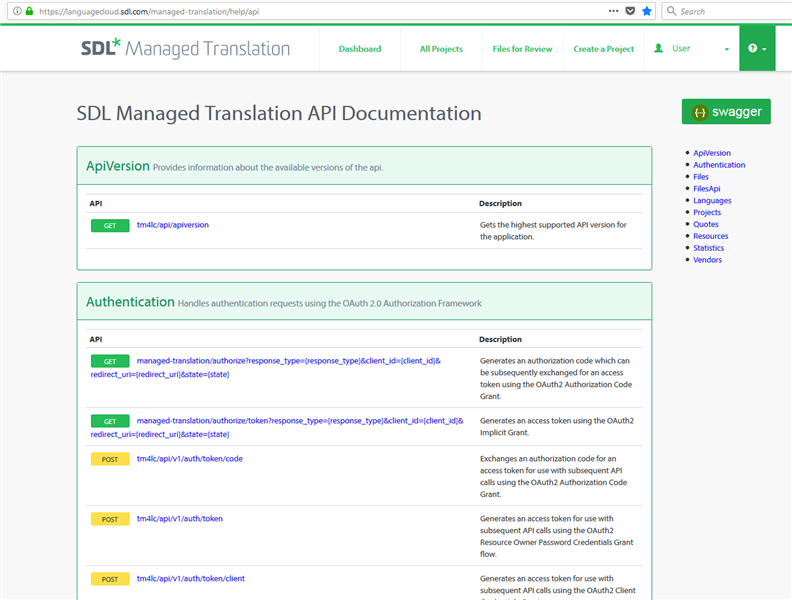Click GET badge for tm4lc/api/apiversion
The height and width of the screenshot is (600, 792).
tap(110, 226)
